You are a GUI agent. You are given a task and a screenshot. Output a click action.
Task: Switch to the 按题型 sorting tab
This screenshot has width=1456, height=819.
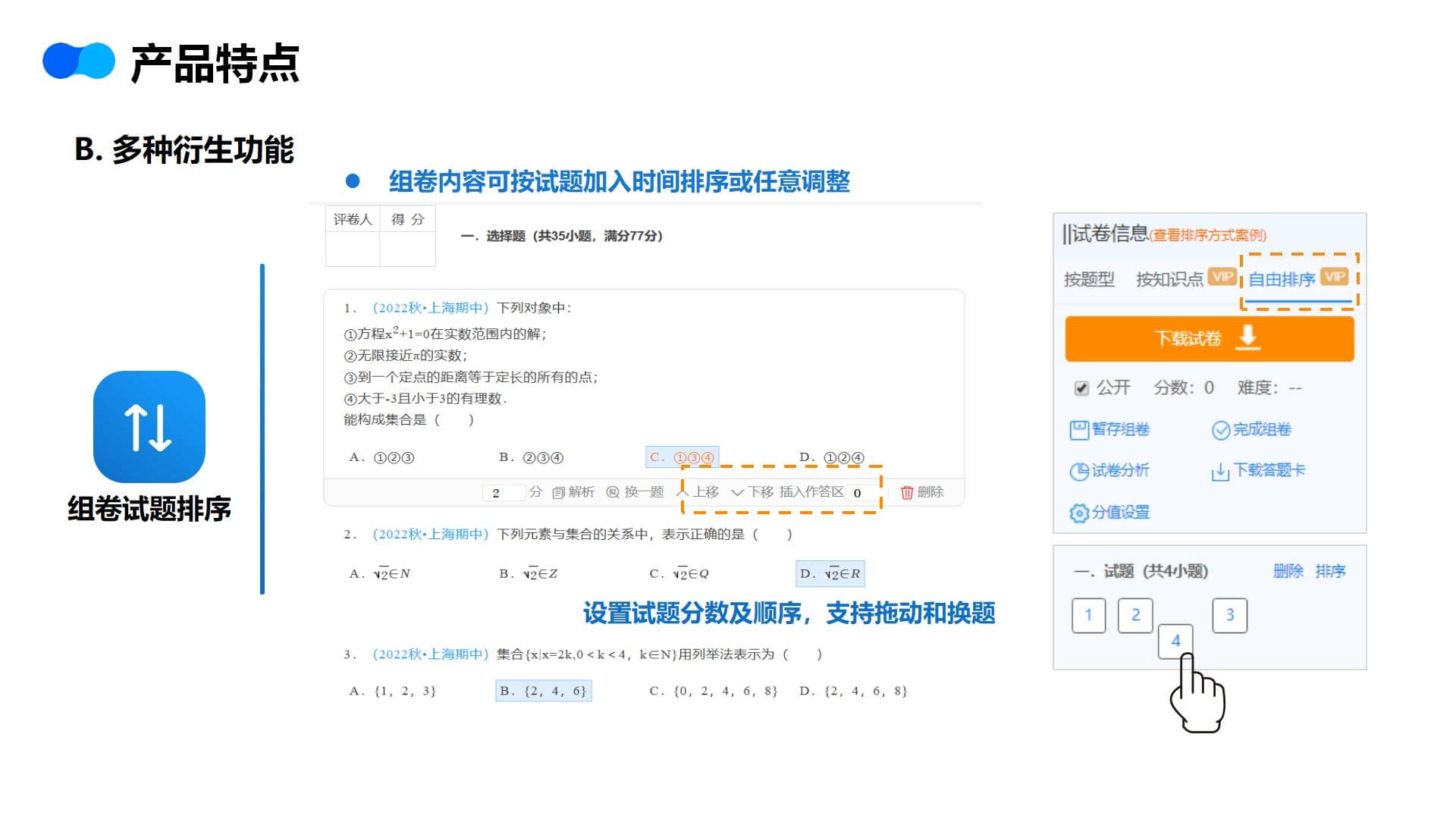(1089, 280)
